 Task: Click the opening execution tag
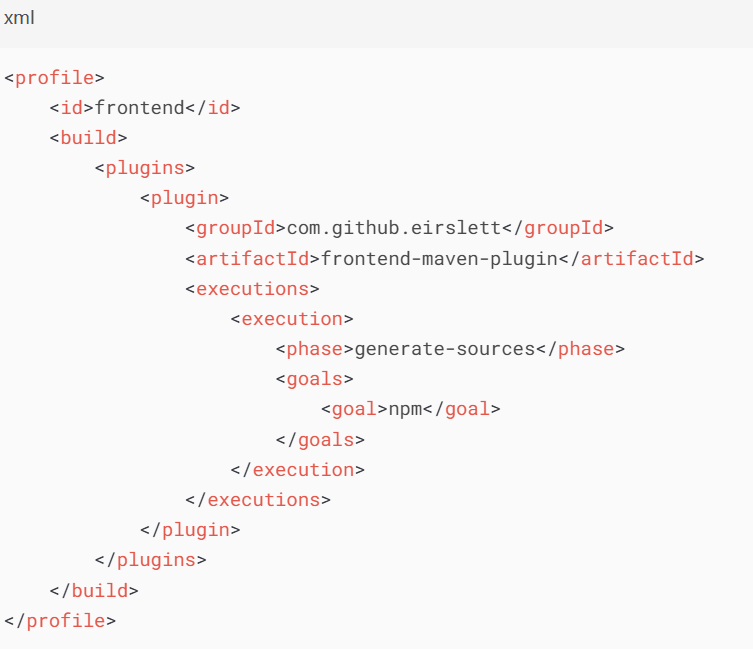click(x=292, y=319)
